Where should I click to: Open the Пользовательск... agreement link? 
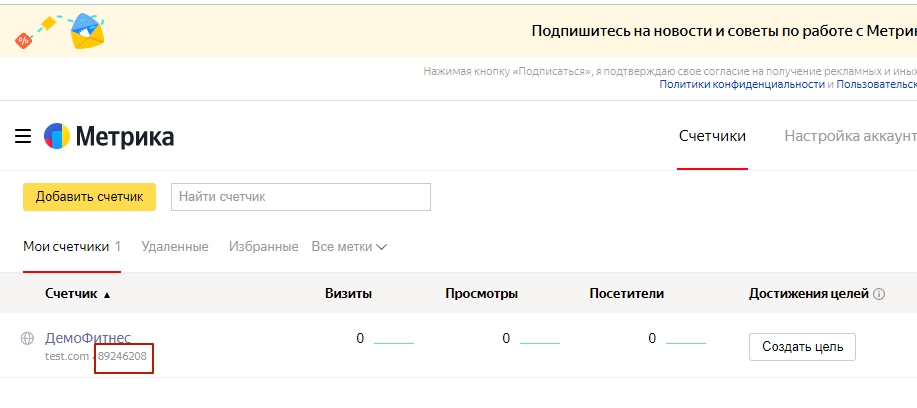(x=877, y=84)
